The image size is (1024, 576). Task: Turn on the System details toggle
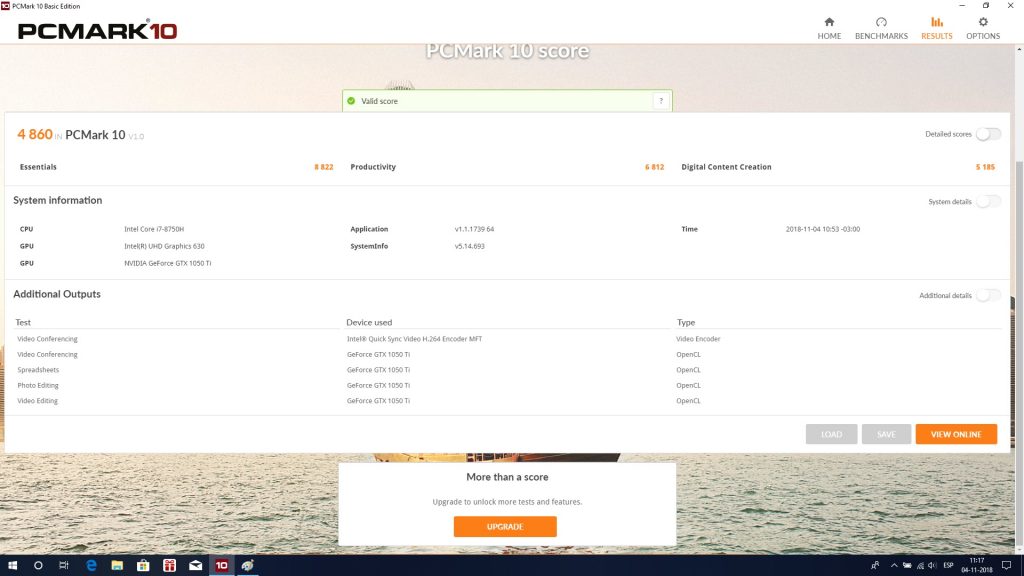click(x=987, y=201)
